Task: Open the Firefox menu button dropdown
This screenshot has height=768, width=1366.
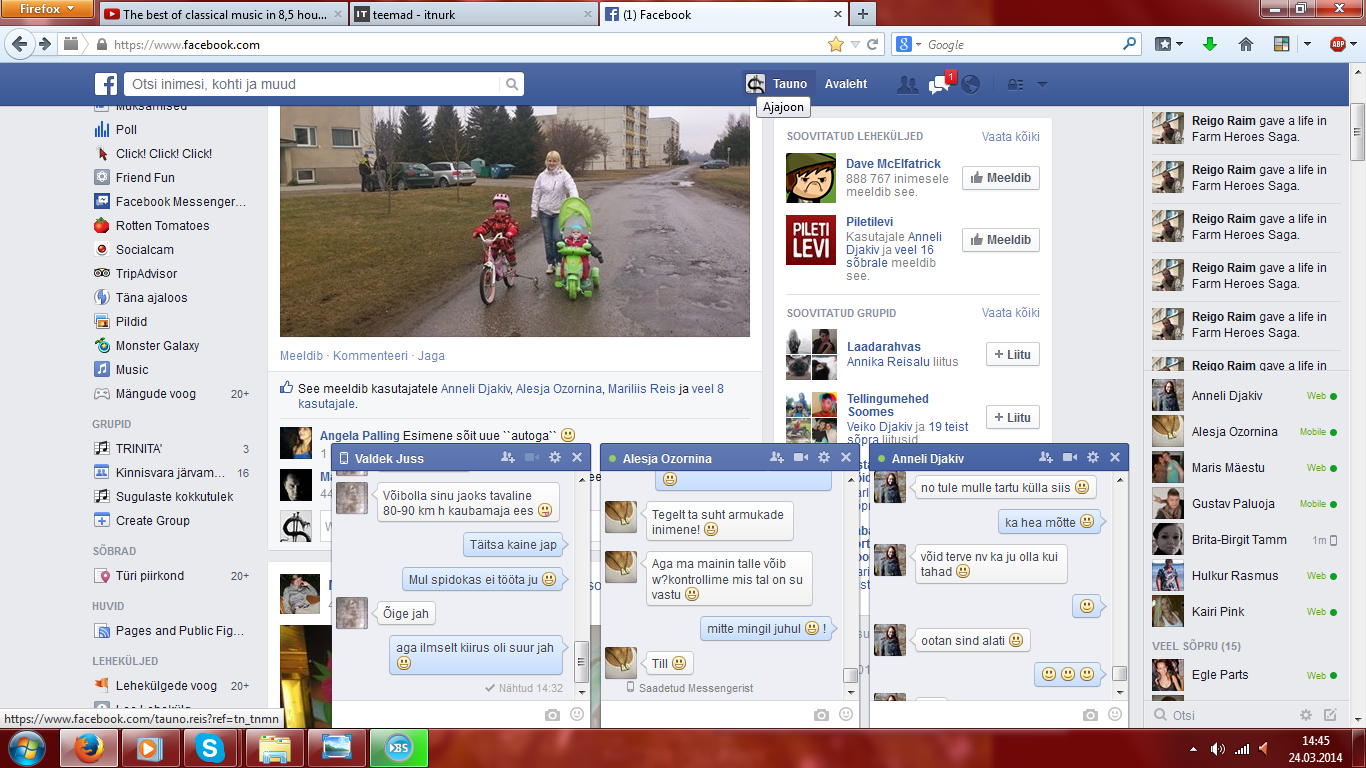Action: (x=47, y=8)
